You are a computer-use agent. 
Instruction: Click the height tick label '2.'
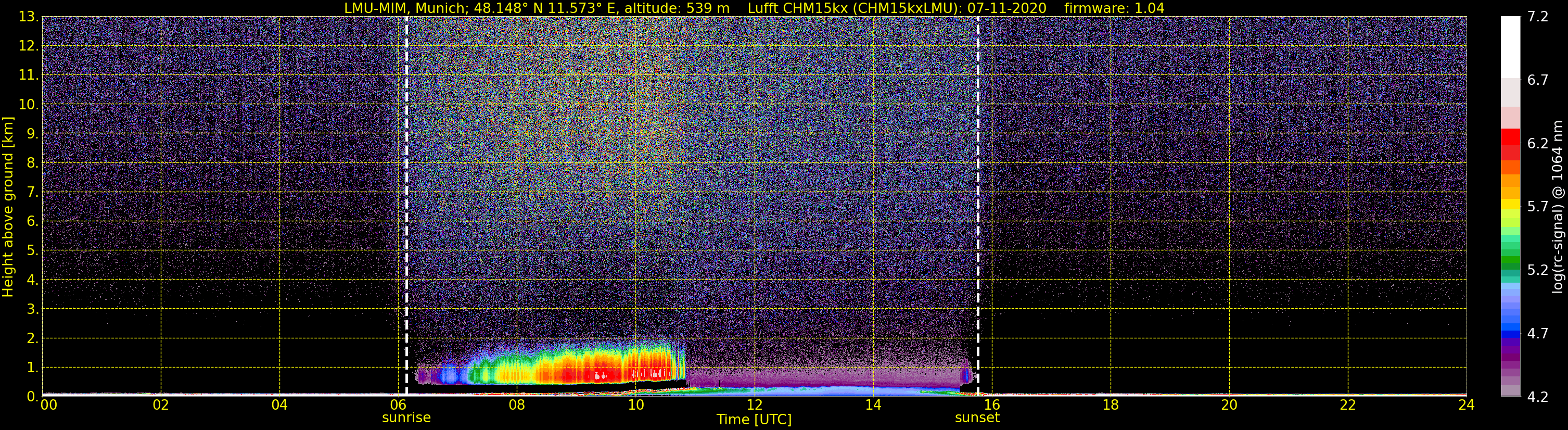coord(32,338)
